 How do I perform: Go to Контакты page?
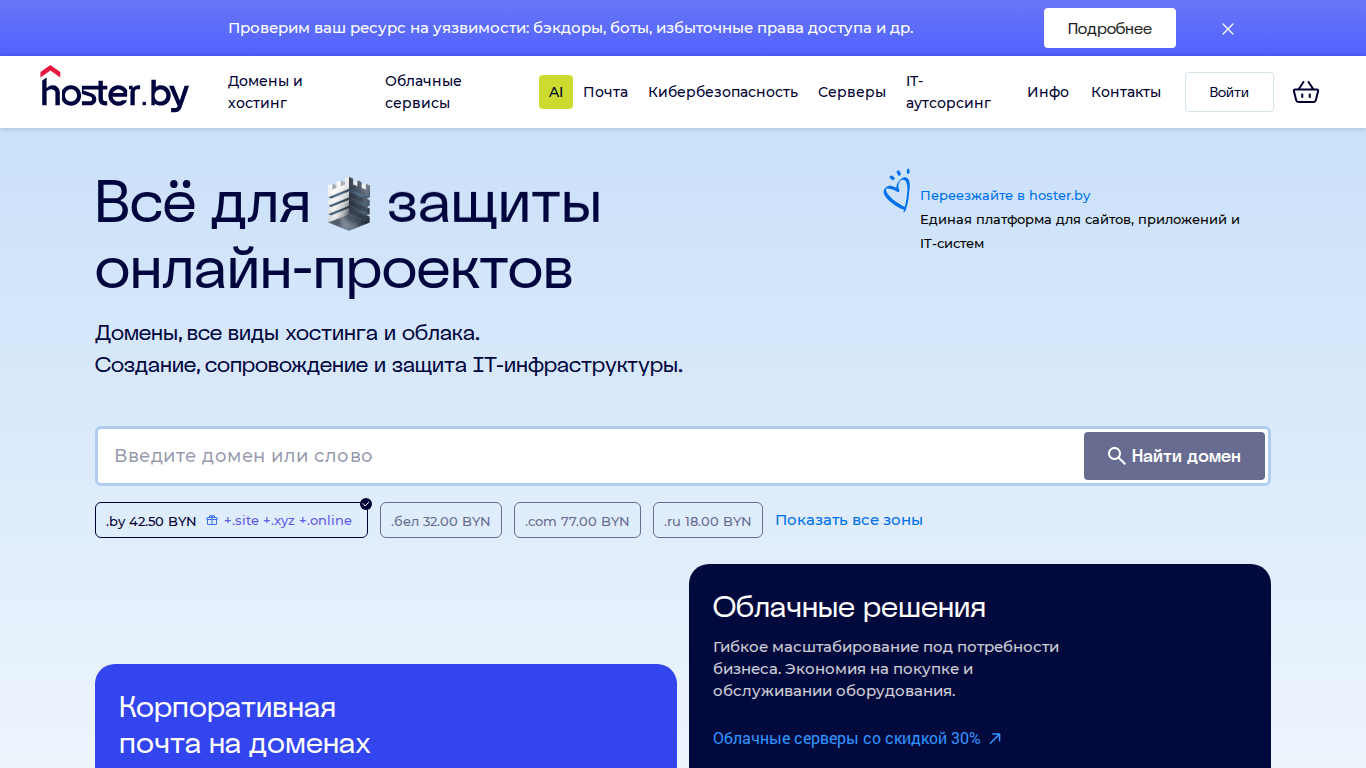coord(1126,92)
